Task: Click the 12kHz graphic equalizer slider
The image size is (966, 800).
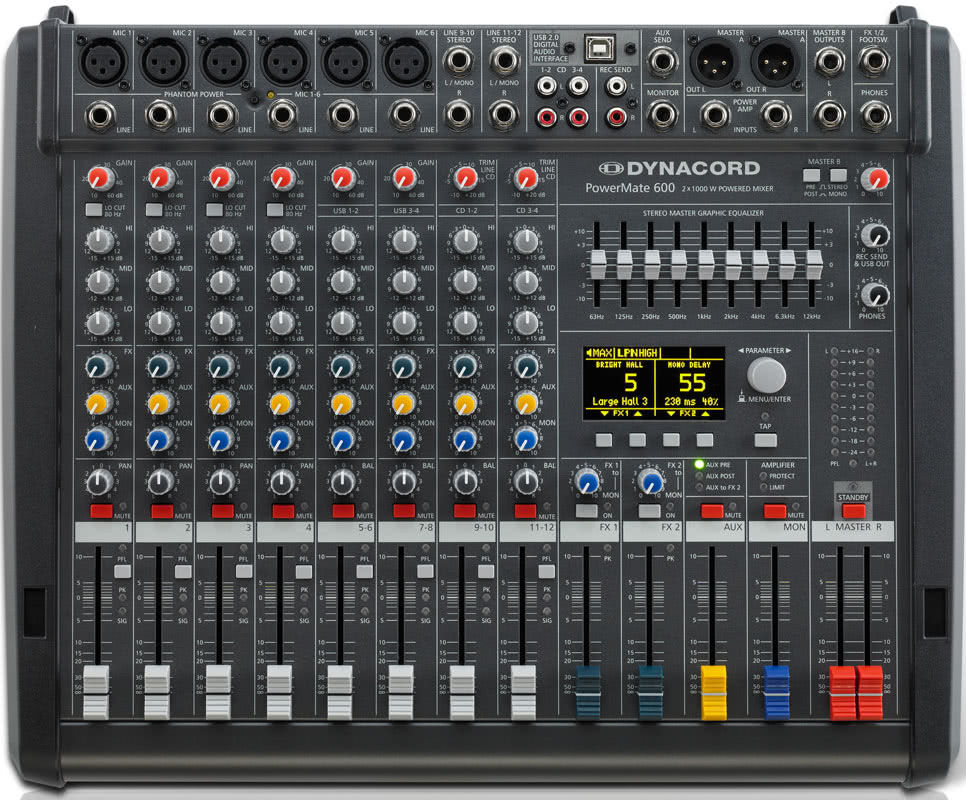Action: [814, 264]
